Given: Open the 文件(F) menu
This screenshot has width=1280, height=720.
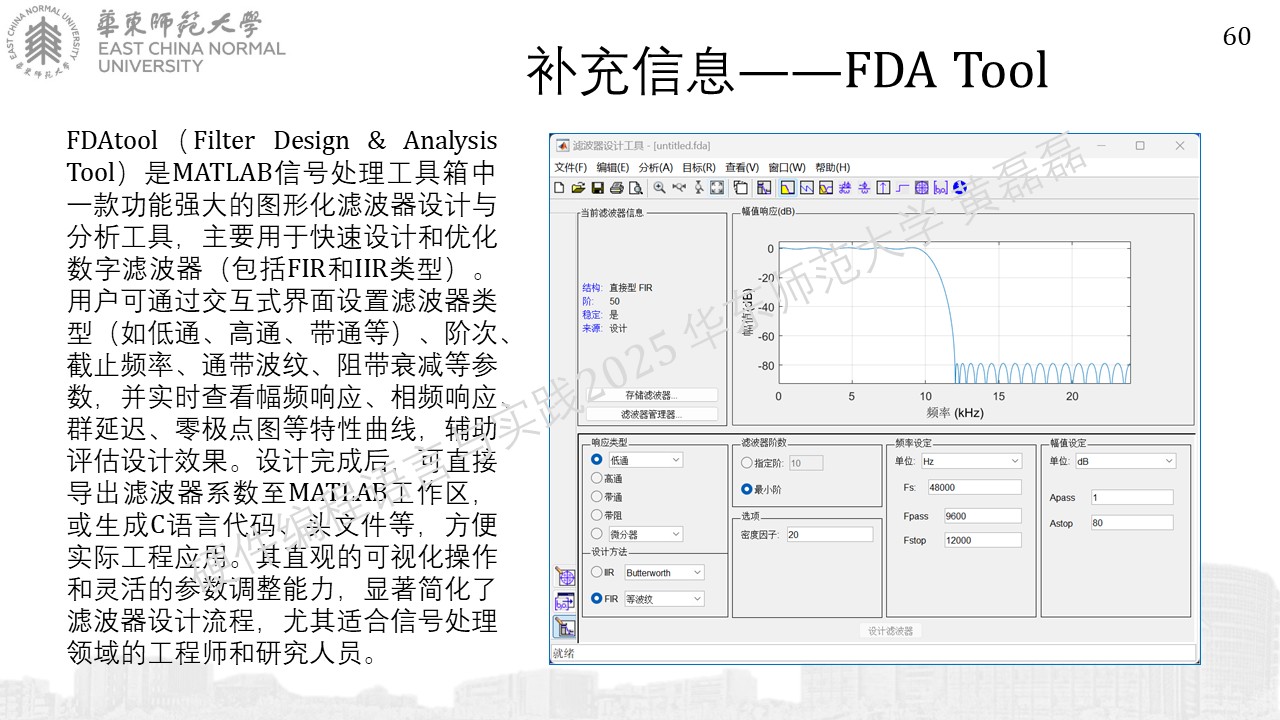Looking at the screenshot, I should (570, 167).
